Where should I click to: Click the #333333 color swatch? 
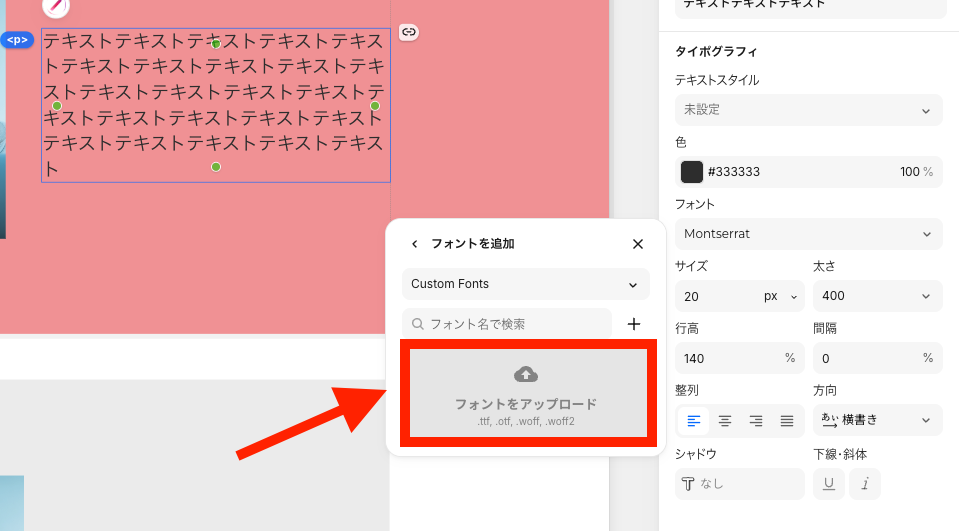(692, 172)
